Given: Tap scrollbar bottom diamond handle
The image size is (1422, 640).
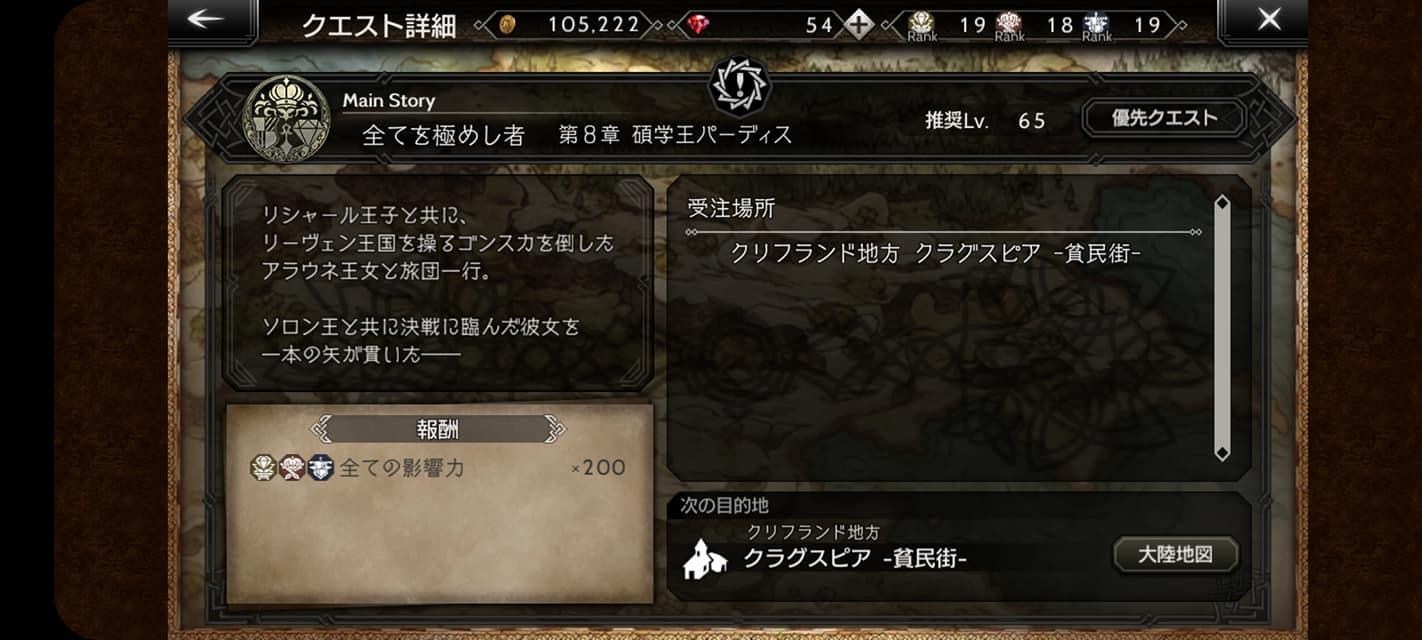Looking at the screenshot, I should pos(1221,453).
